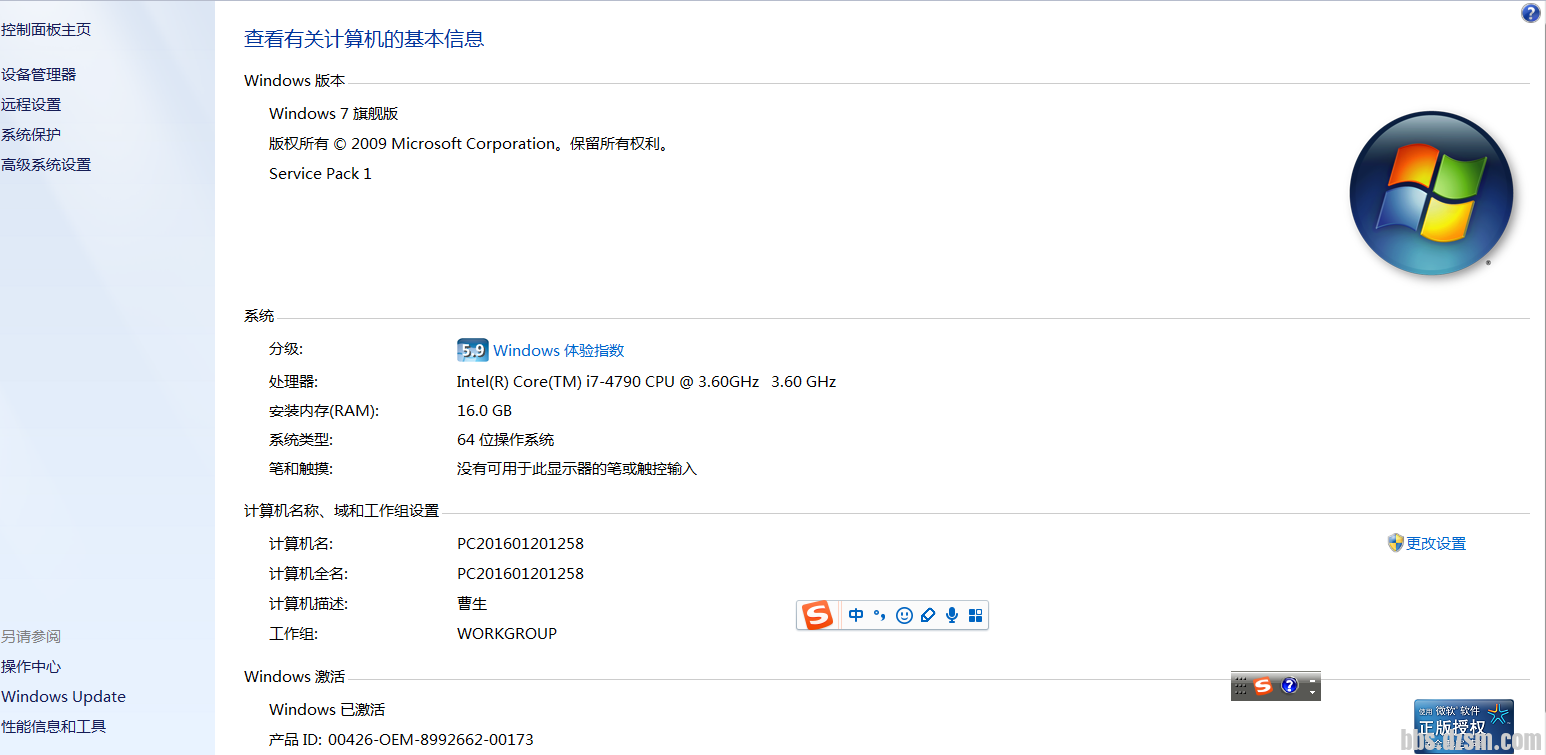Open the language bar options dropdown arrow
The width and height of the screenshot is (1546, 755).
pos(1313,692)
